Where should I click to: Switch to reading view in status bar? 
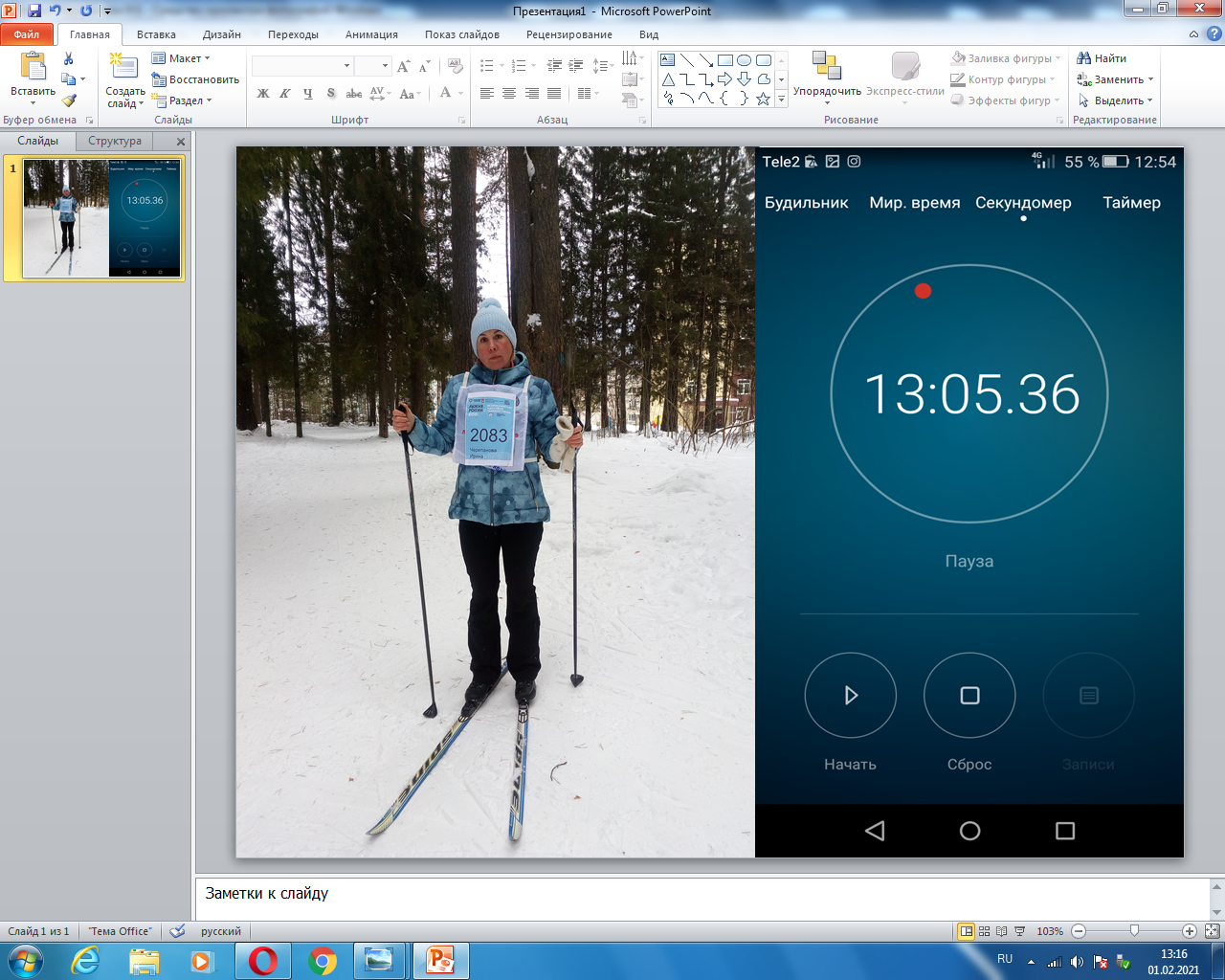coord(1001,931)
